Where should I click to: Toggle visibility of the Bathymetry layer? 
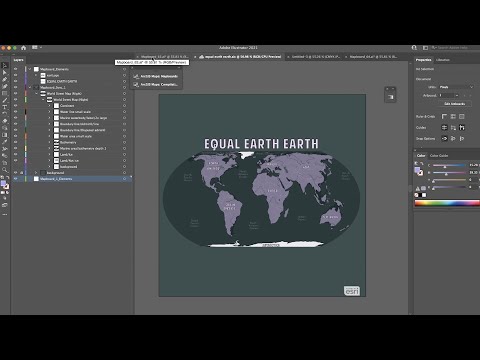click(15, 142)
